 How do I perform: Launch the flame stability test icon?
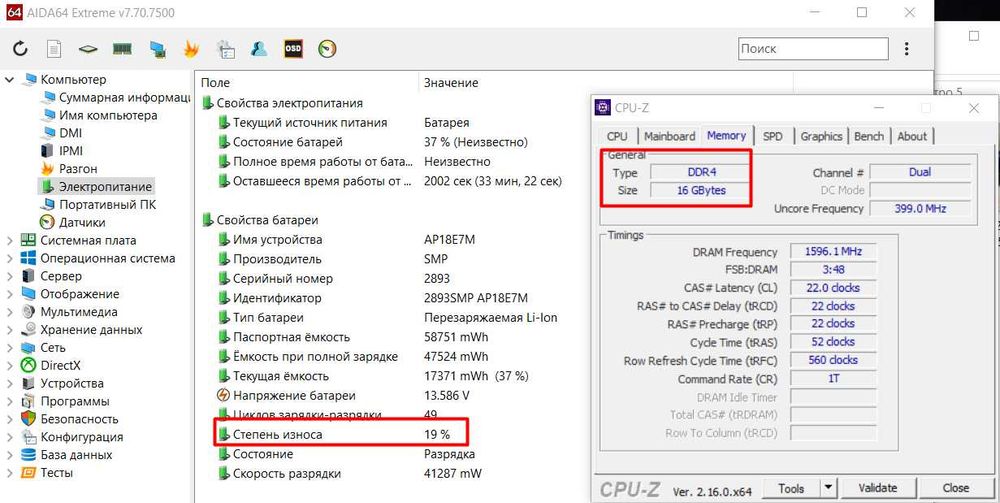coord(191,48)
